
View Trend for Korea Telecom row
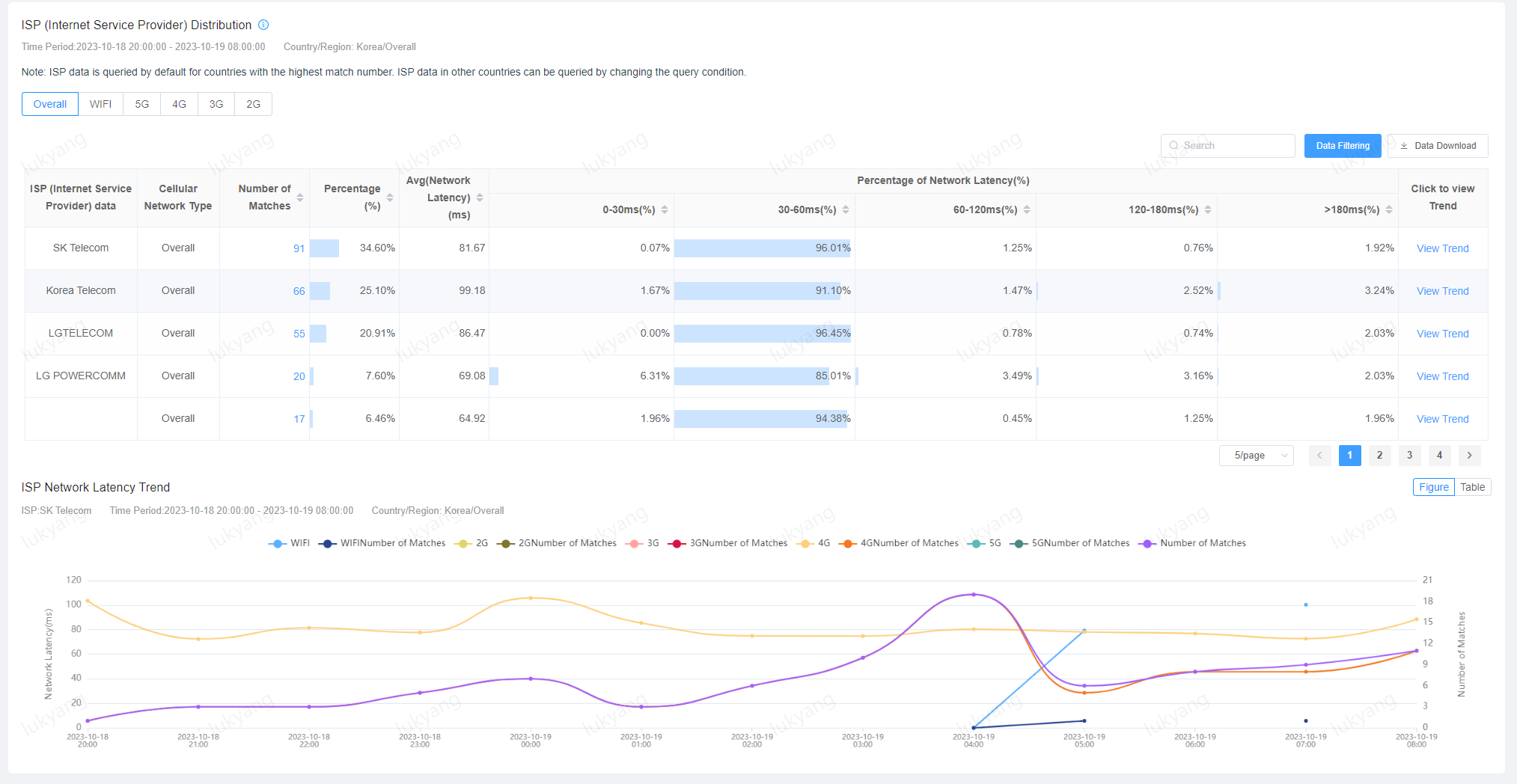(x=1442, y=291)
